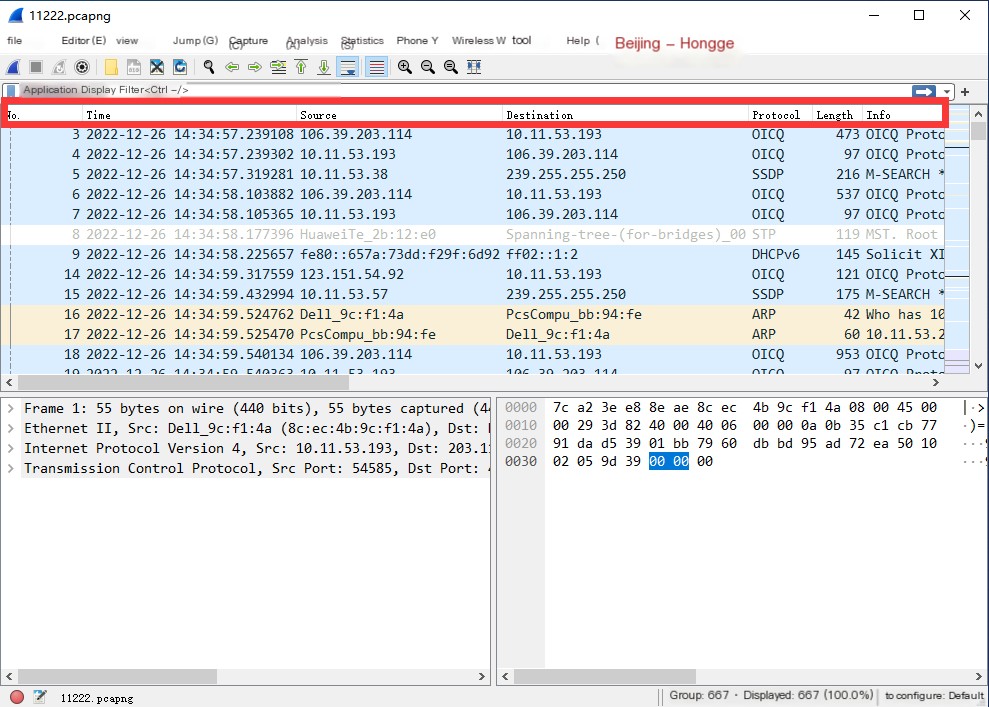The height and width of the screenshot is (707, 989).
Task: Open the Analysis menu
Action: point(307,41)
